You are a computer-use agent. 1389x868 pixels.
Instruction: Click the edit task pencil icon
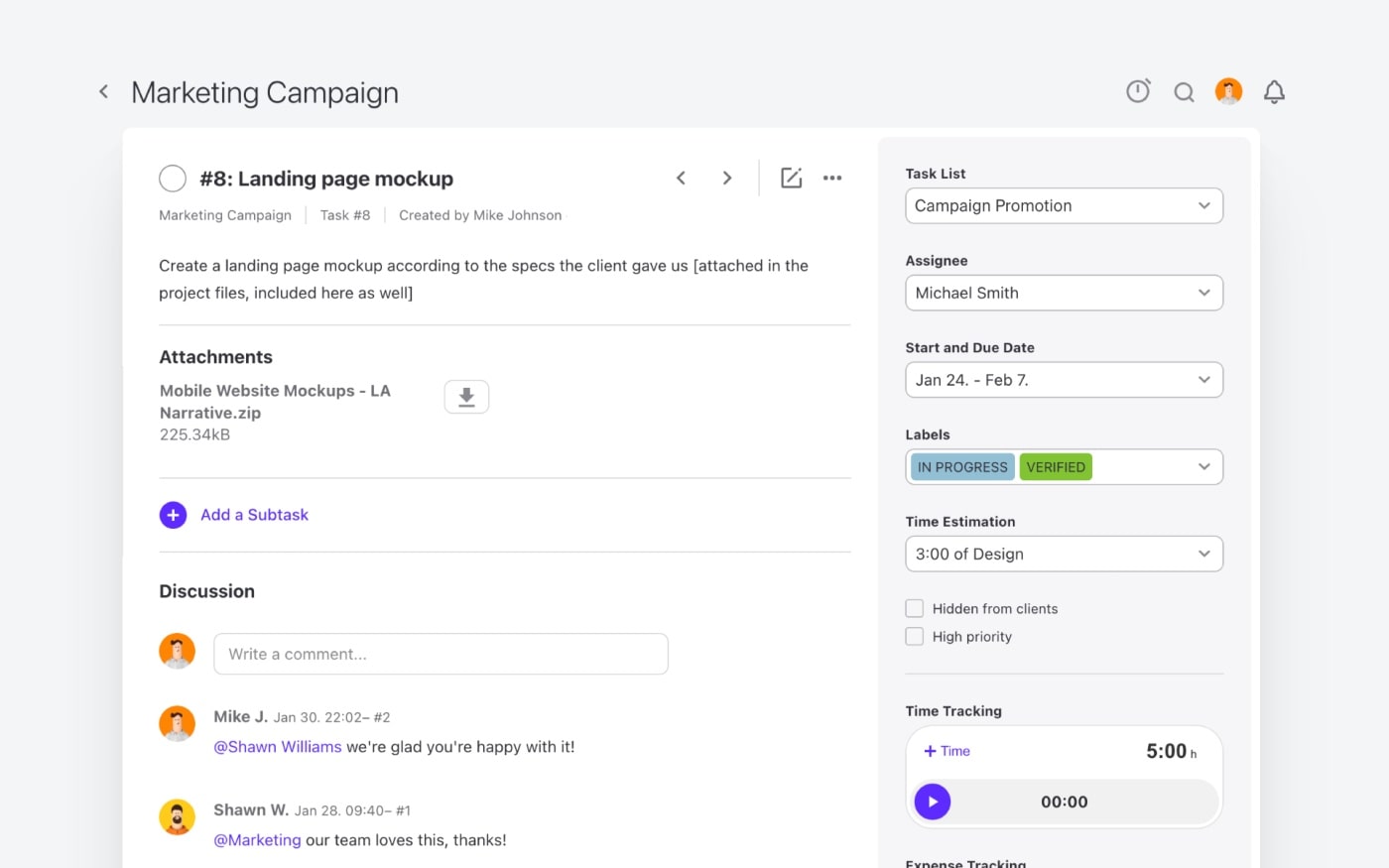tap(791, 179)
